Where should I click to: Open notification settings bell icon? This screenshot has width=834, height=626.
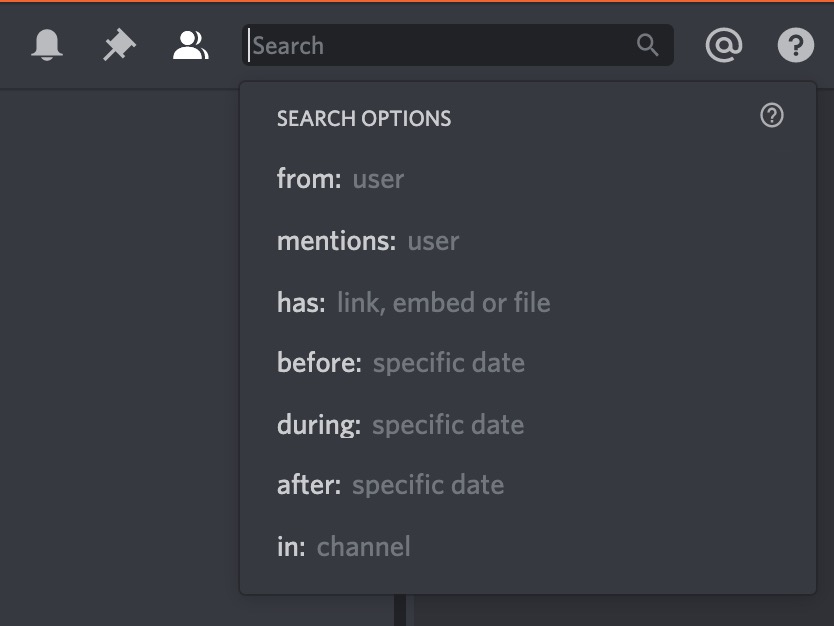coord(47,45)
